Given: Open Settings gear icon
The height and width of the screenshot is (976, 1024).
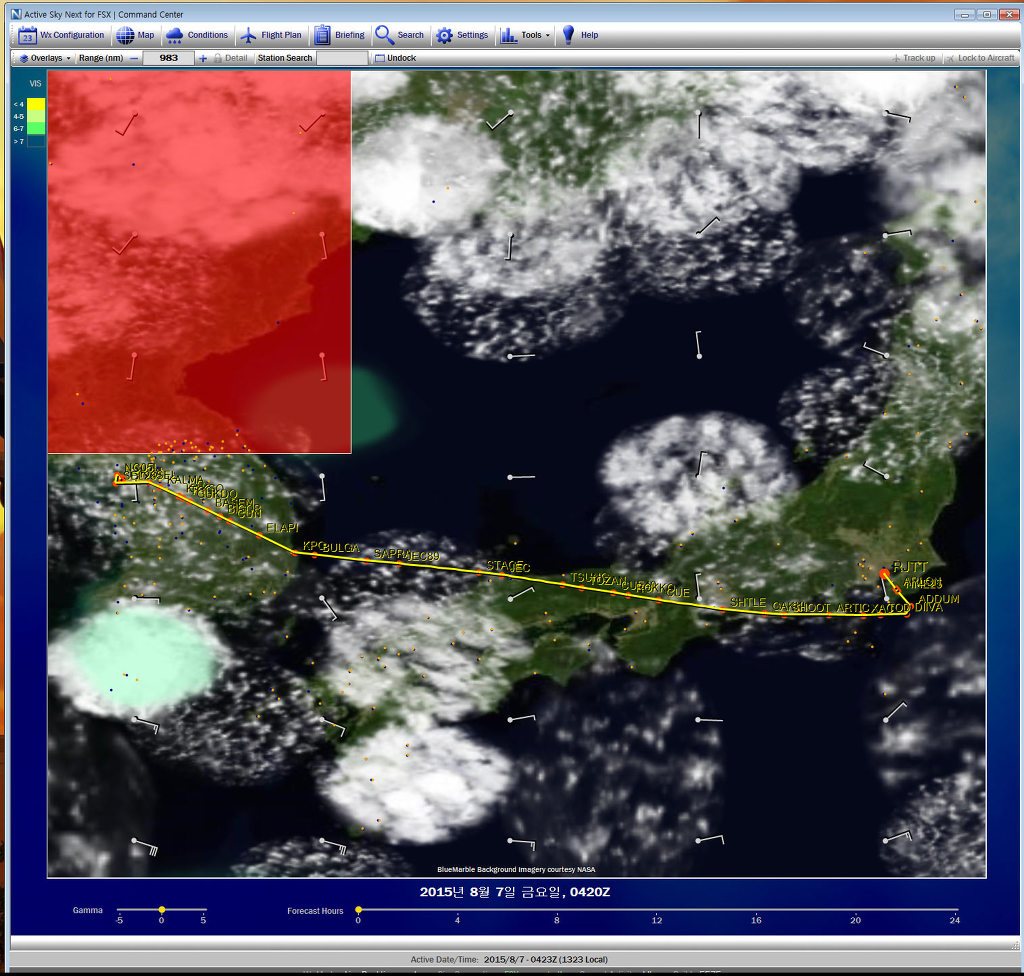Looking at the screenshot, I should click(445, 35).
